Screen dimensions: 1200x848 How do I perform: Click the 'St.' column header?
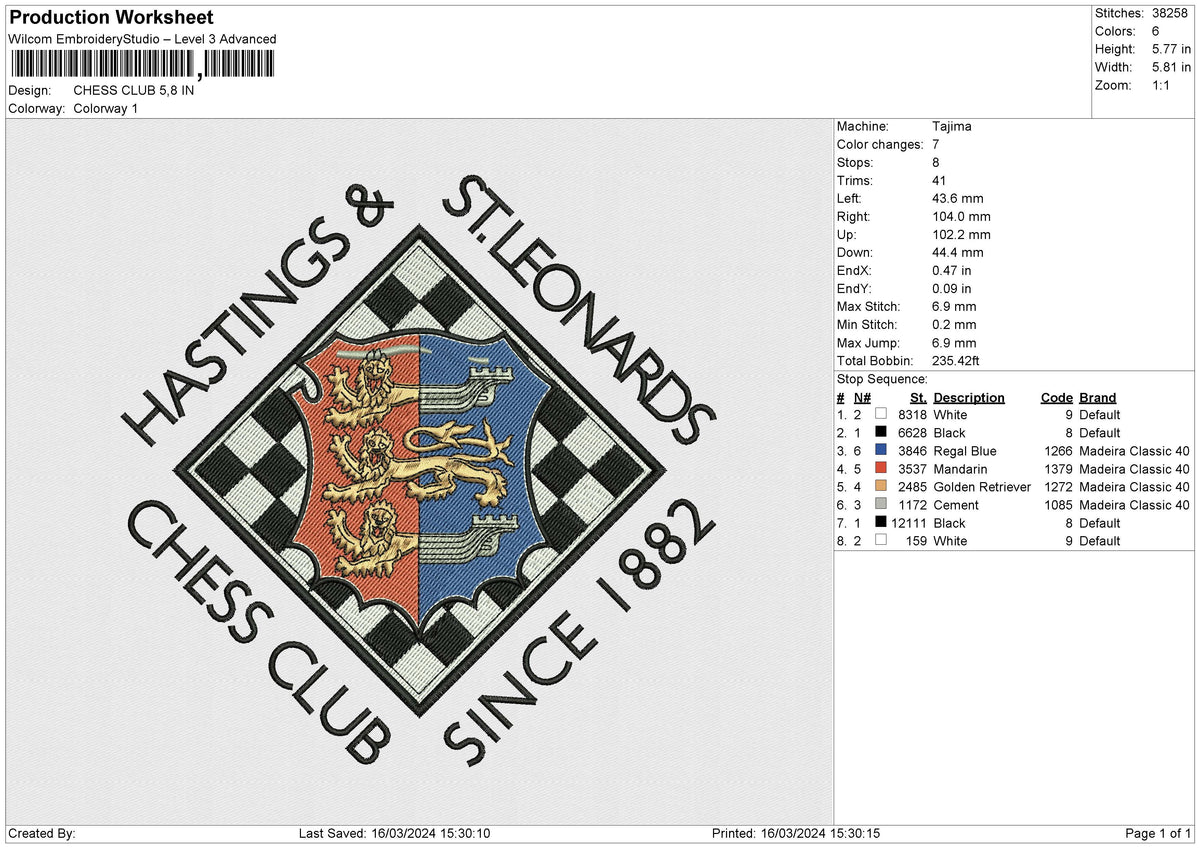point(918,397)
